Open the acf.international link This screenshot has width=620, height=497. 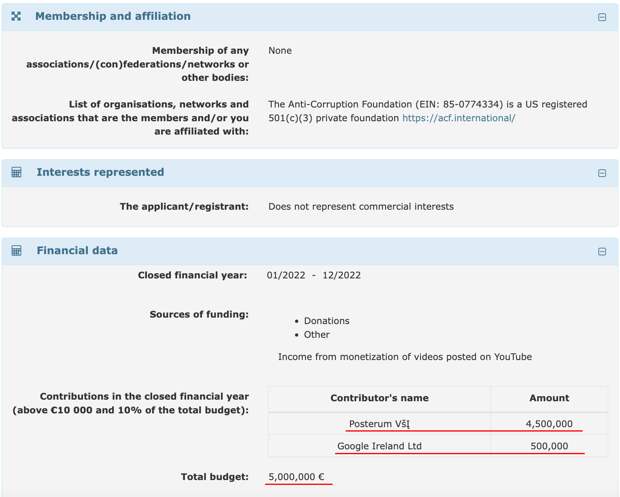458,118
